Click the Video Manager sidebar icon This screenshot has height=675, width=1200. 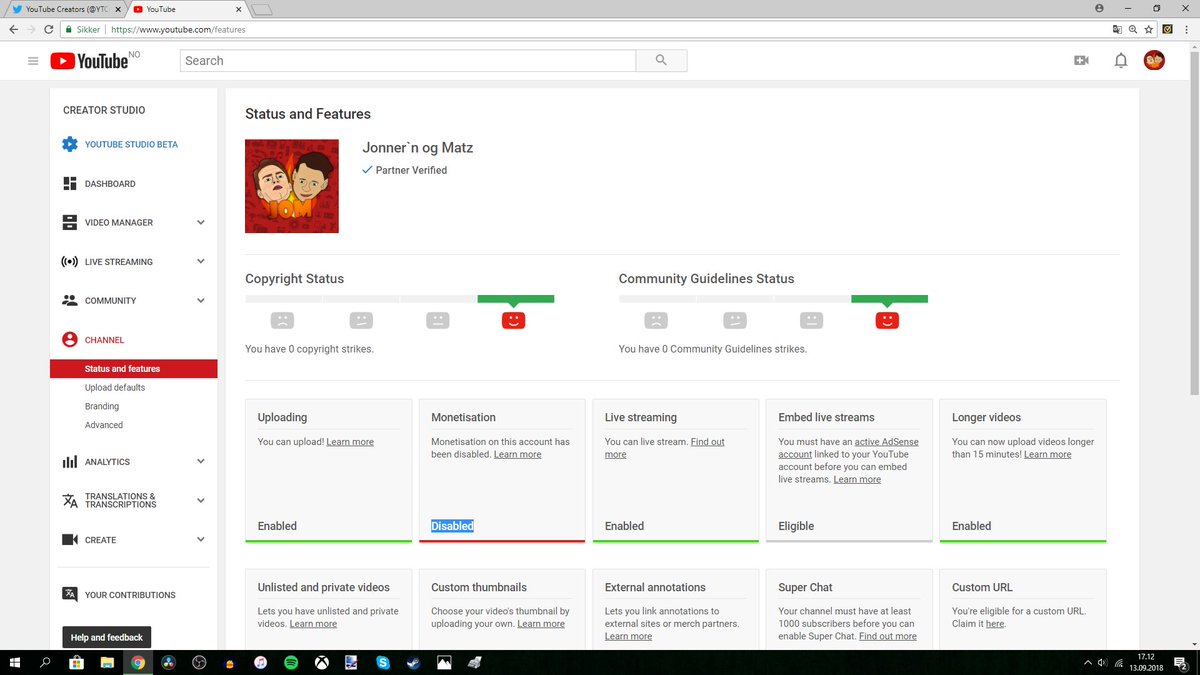[x=70, y=222]
